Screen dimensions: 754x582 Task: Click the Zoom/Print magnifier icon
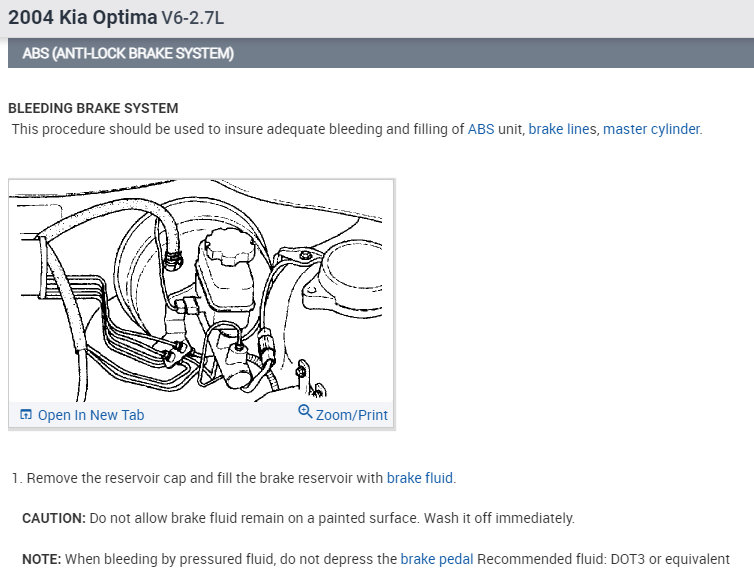click(x=305, y=411)
